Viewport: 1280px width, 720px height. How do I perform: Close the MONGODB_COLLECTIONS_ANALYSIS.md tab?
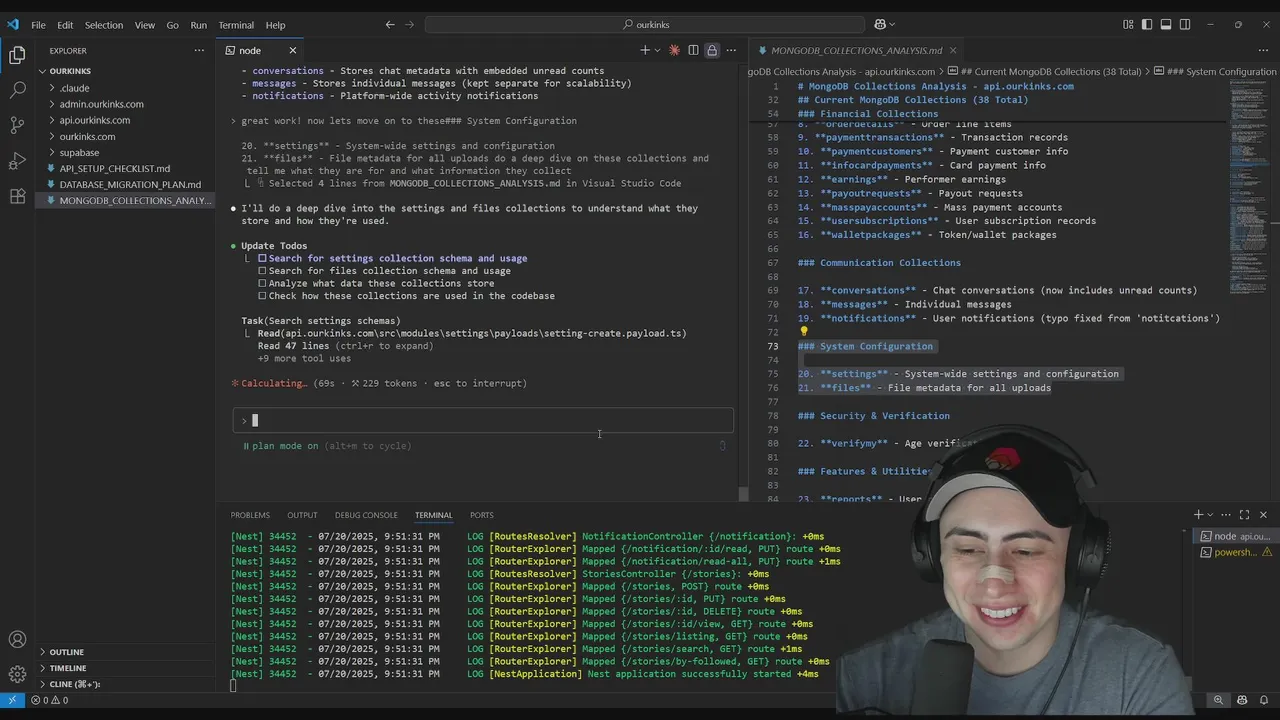point(953,50)
